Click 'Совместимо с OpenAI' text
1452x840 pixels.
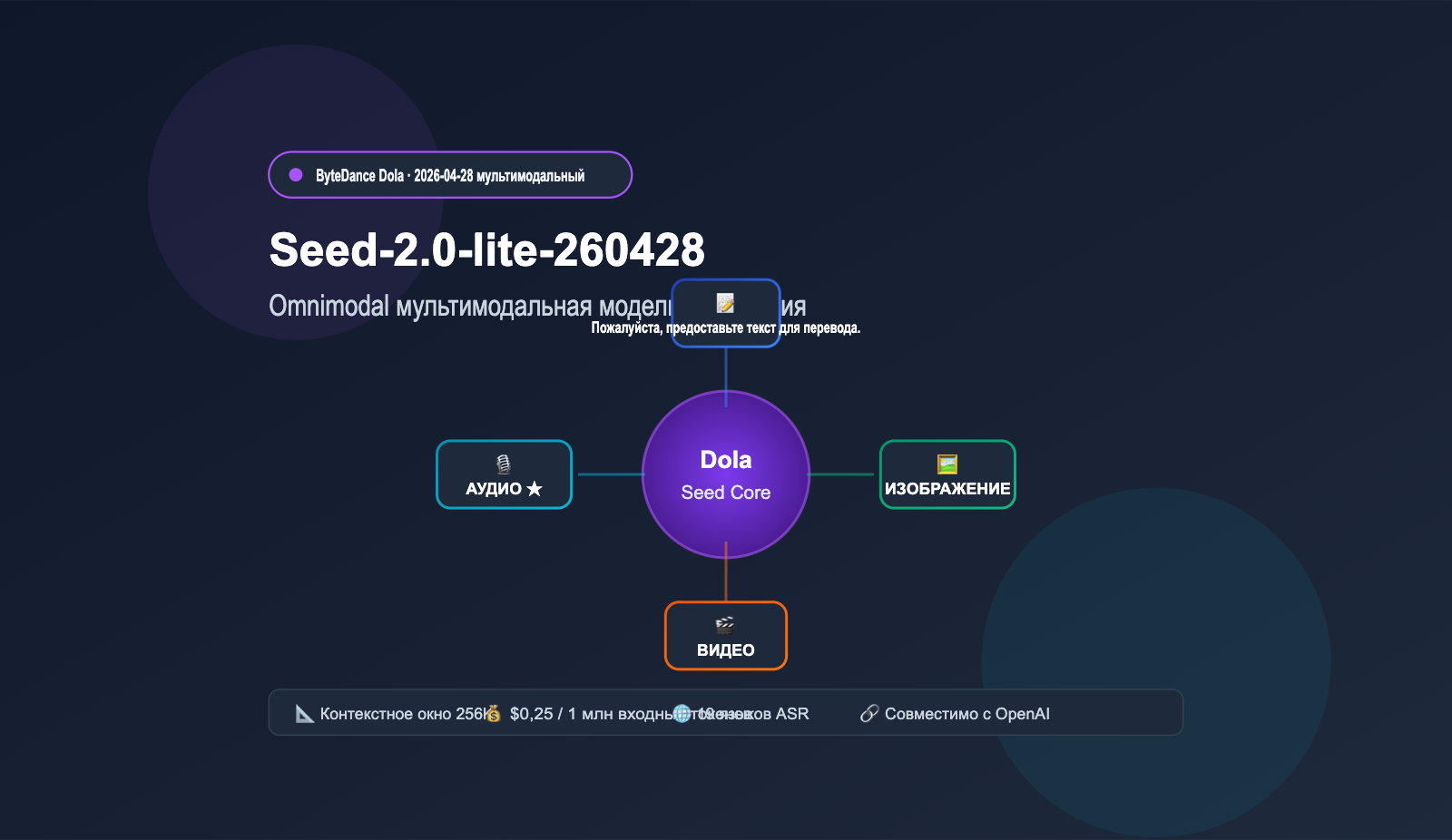(967, 714)
